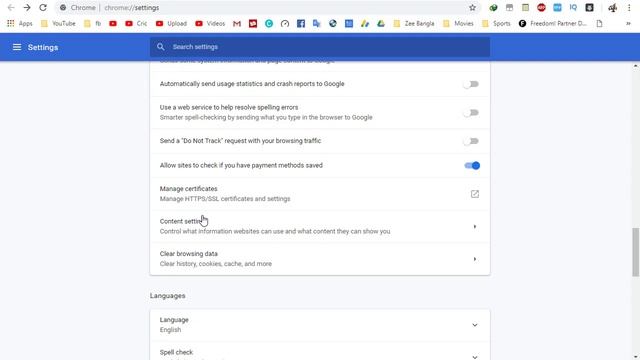Click the Search settings field

pos(320,47)
